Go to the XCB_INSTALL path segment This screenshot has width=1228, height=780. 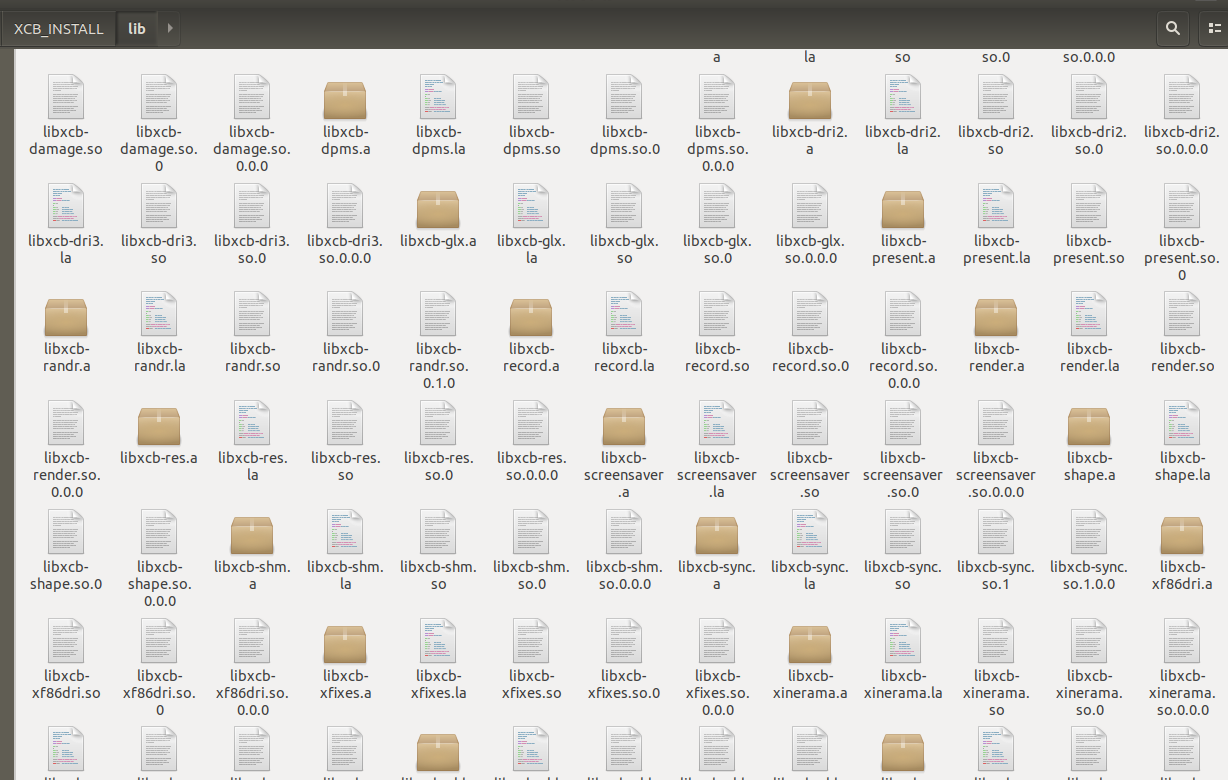59,29
